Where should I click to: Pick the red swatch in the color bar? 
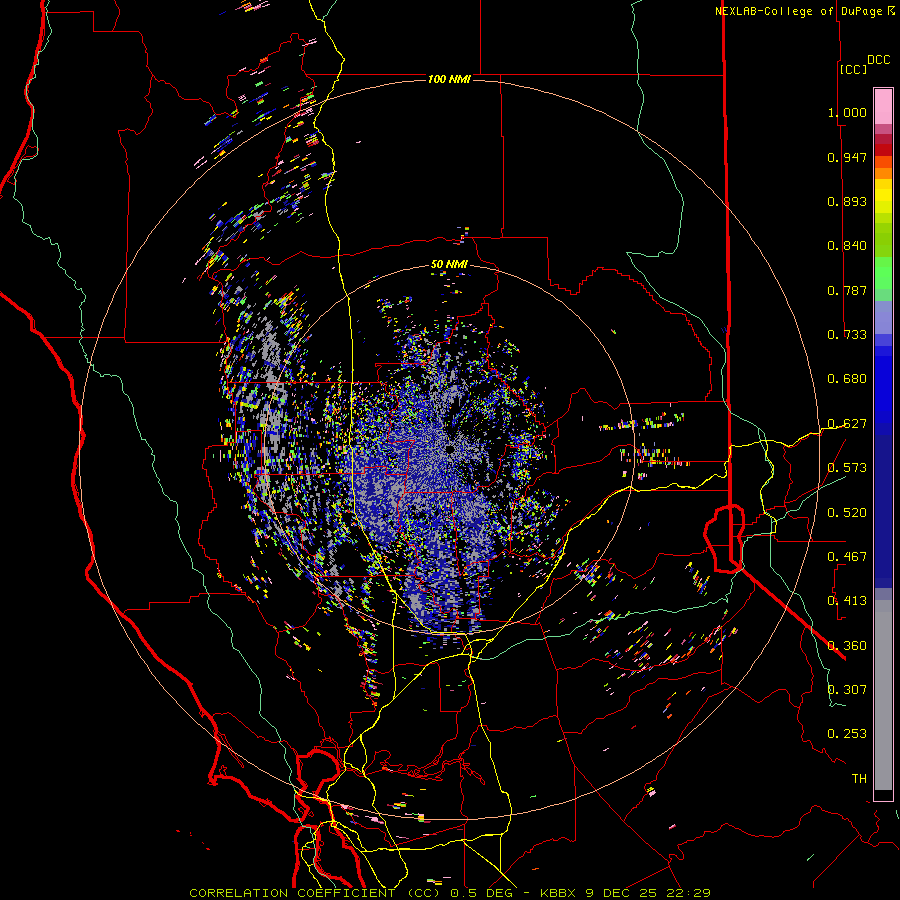tap(883, 150)
